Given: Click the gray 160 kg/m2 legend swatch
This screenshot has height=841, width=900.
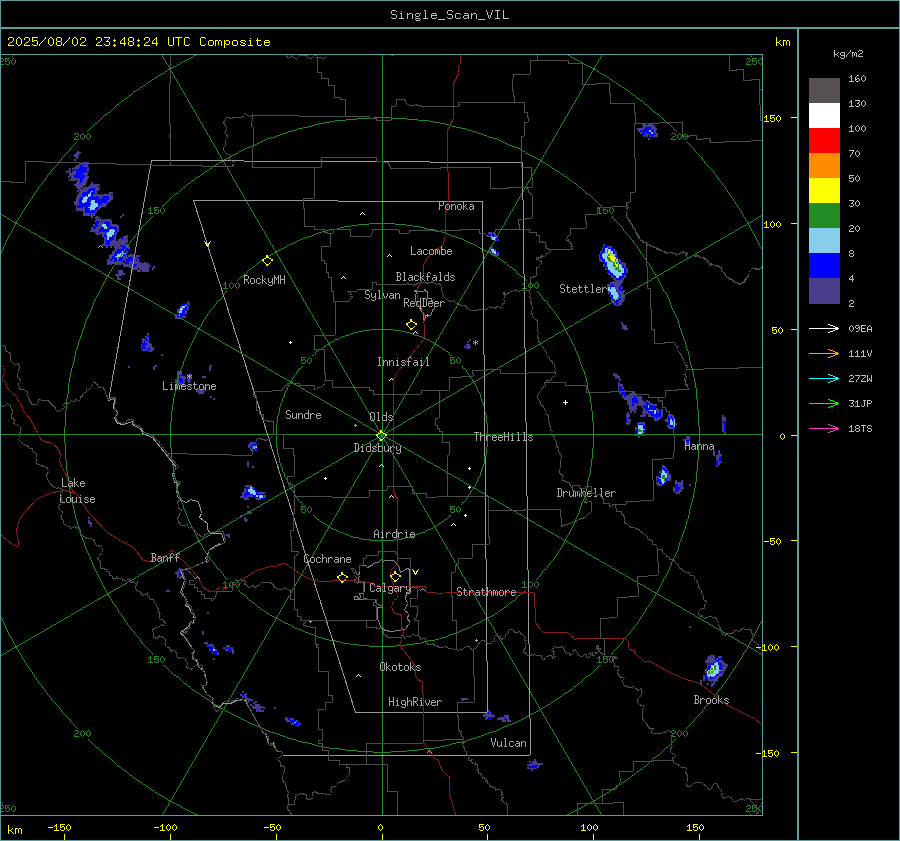Looking at the screenshot, I should point(824,91).
